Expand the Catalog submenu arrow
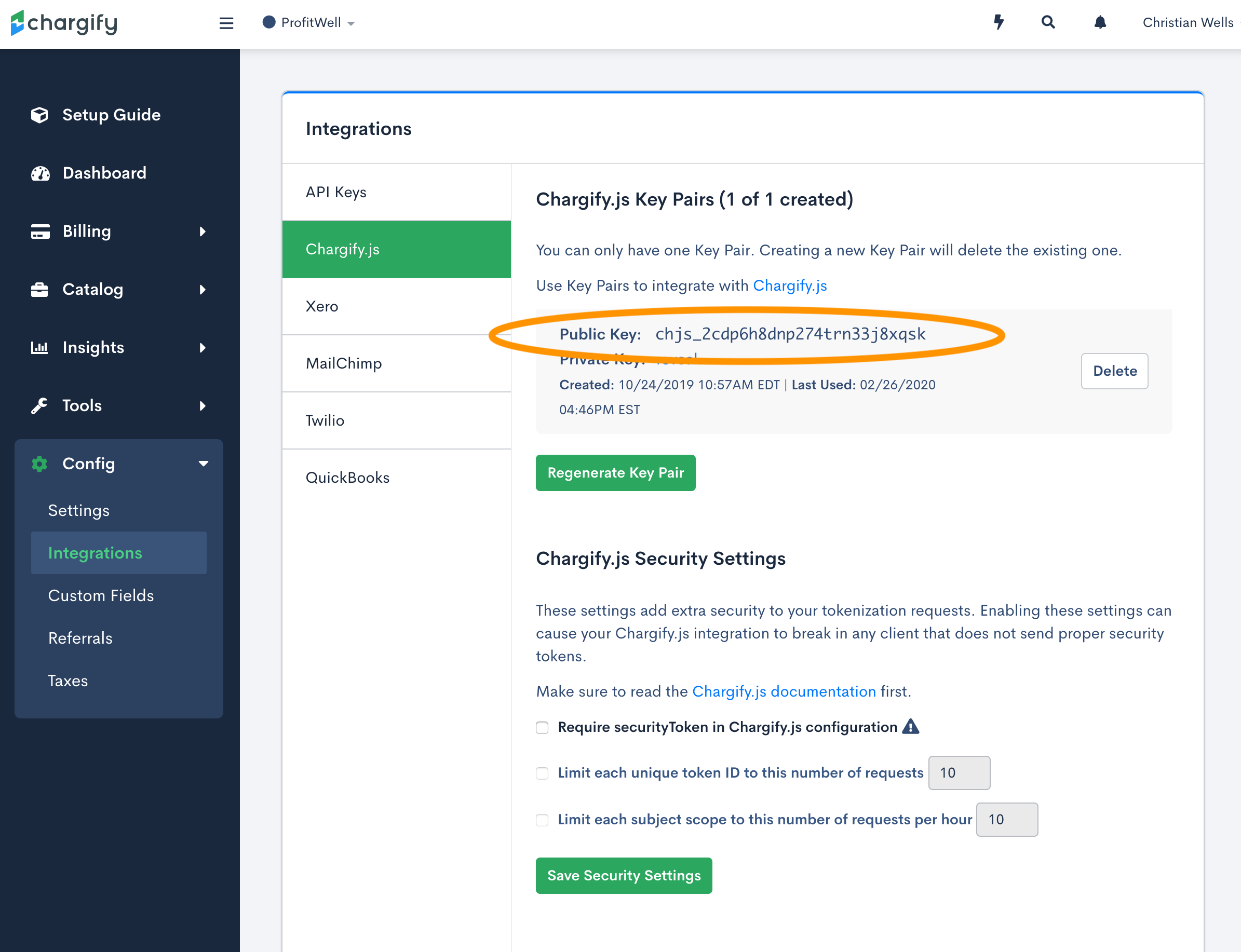 [x=203, y=290]
